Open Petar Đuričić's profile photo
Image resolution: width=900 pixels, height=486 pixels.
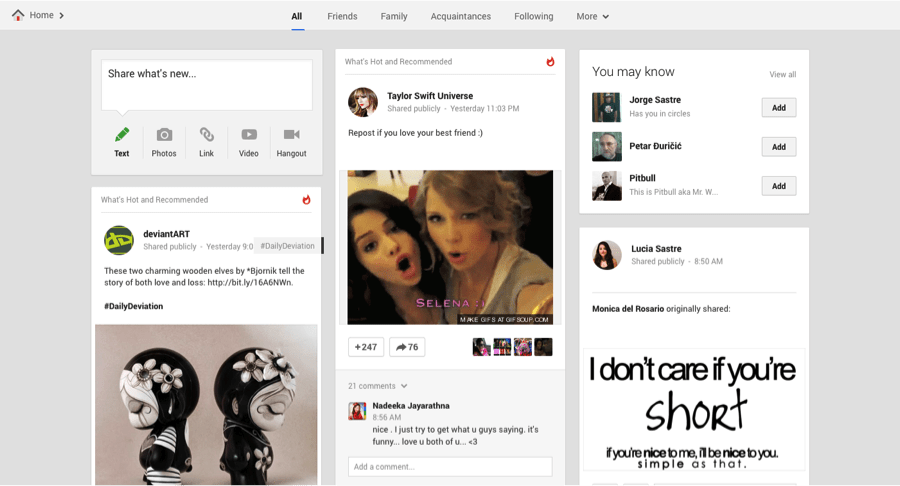point(607,146)
